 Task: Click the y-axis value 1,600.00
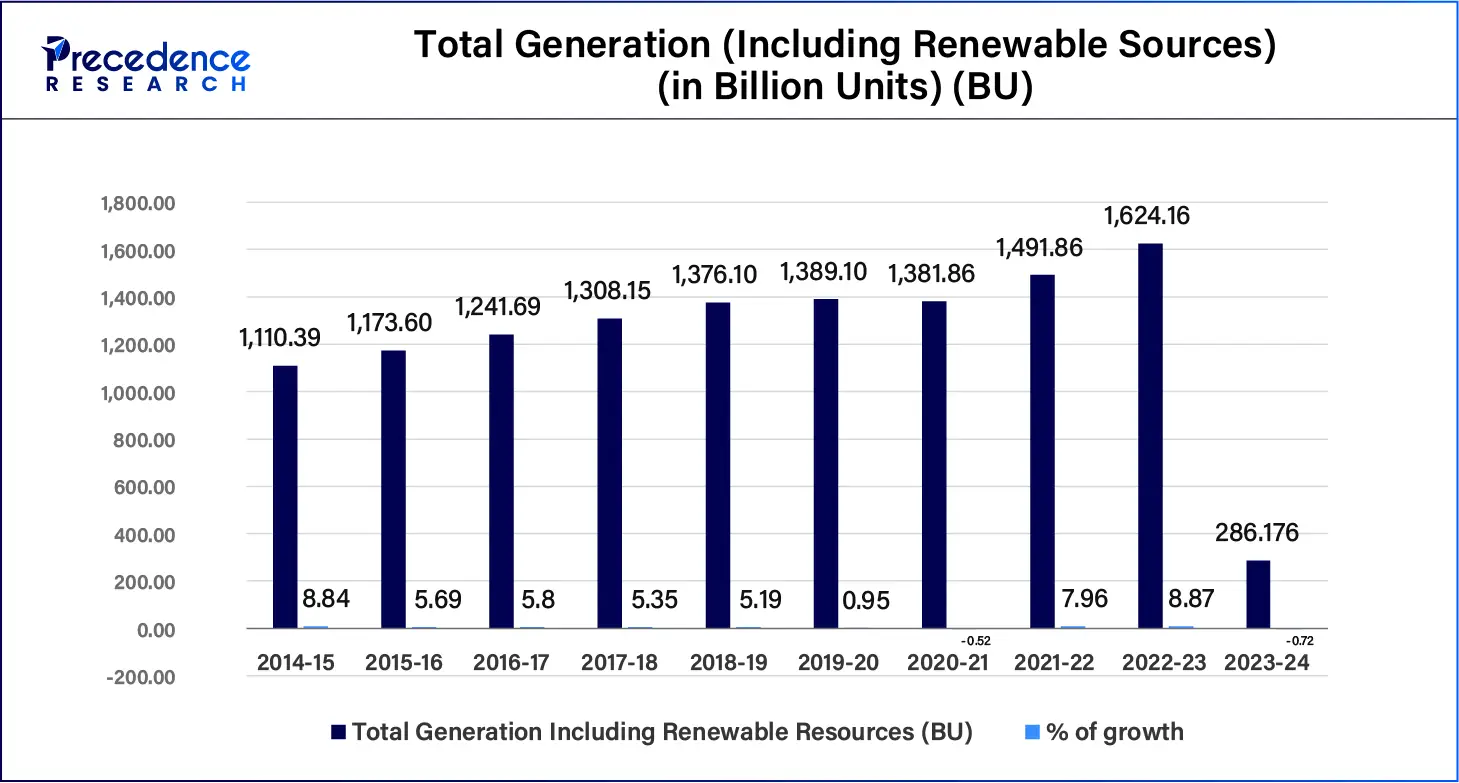pos(136,251)
